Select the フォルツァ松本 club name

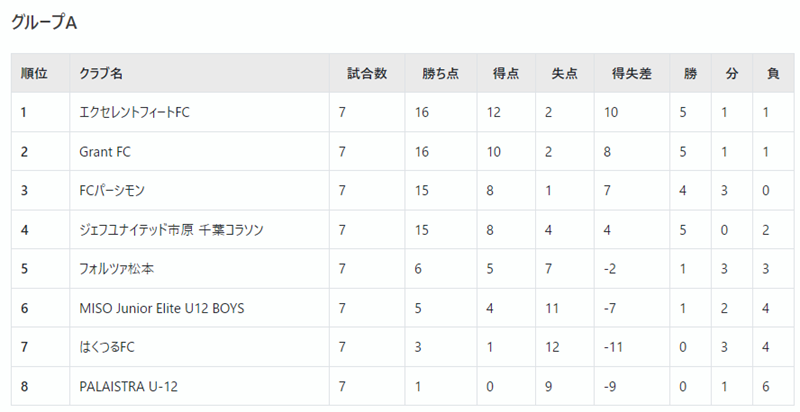(116, 269)
